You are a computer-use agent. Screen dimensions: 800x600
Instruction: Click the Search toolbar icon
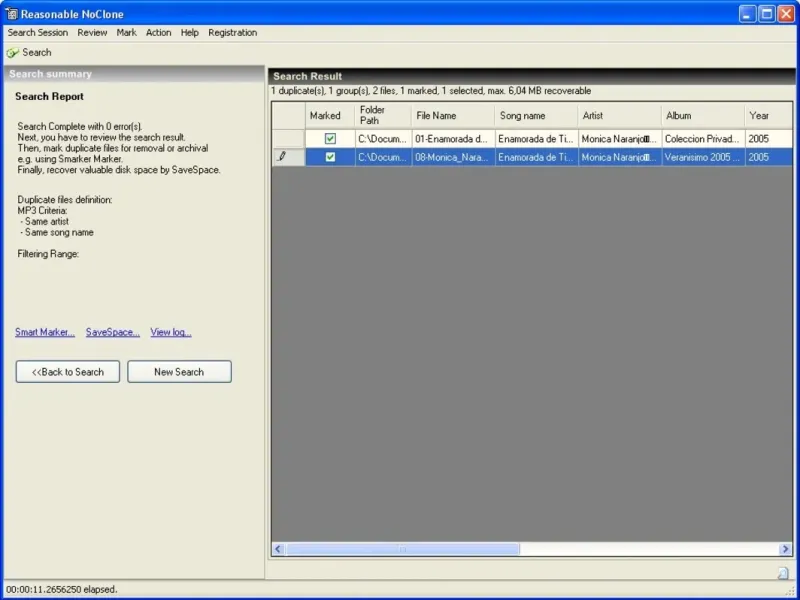pyautogui.click(x=13, y=53)
